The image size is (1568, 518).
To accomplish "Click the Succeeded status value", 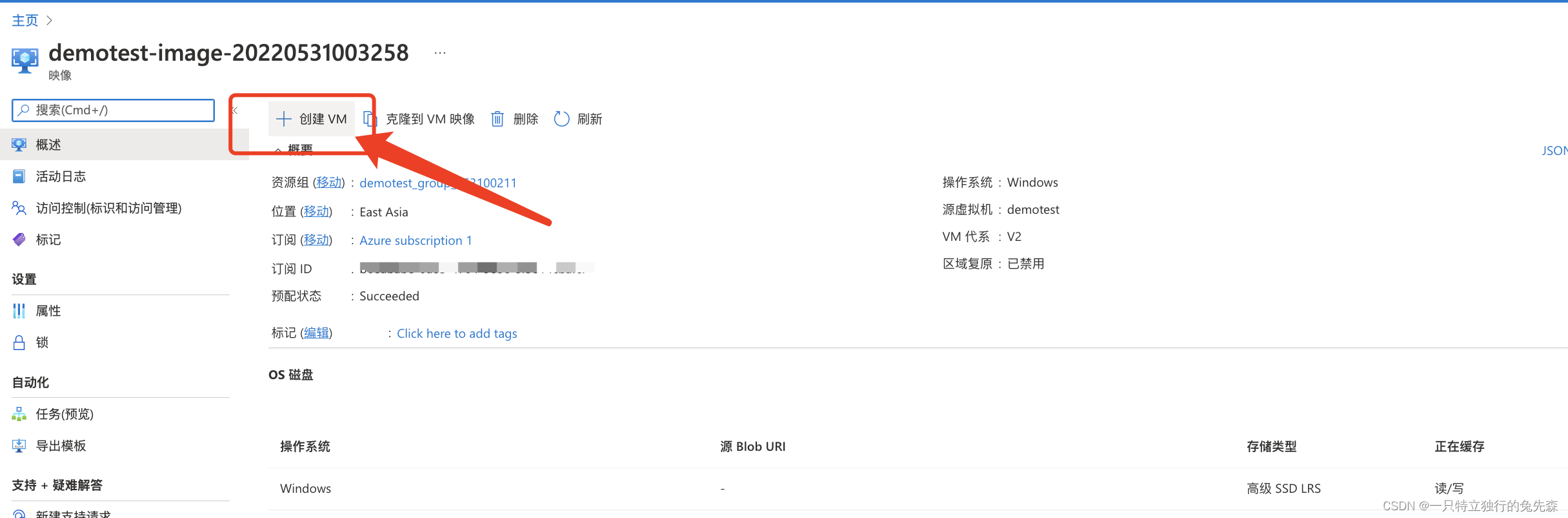I will click(x=389, y=296).
